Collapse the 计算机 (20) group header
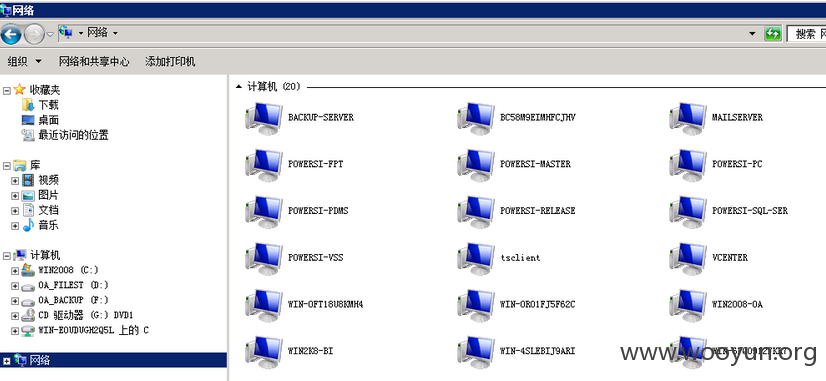826x381 pixels. coord(239,87)
